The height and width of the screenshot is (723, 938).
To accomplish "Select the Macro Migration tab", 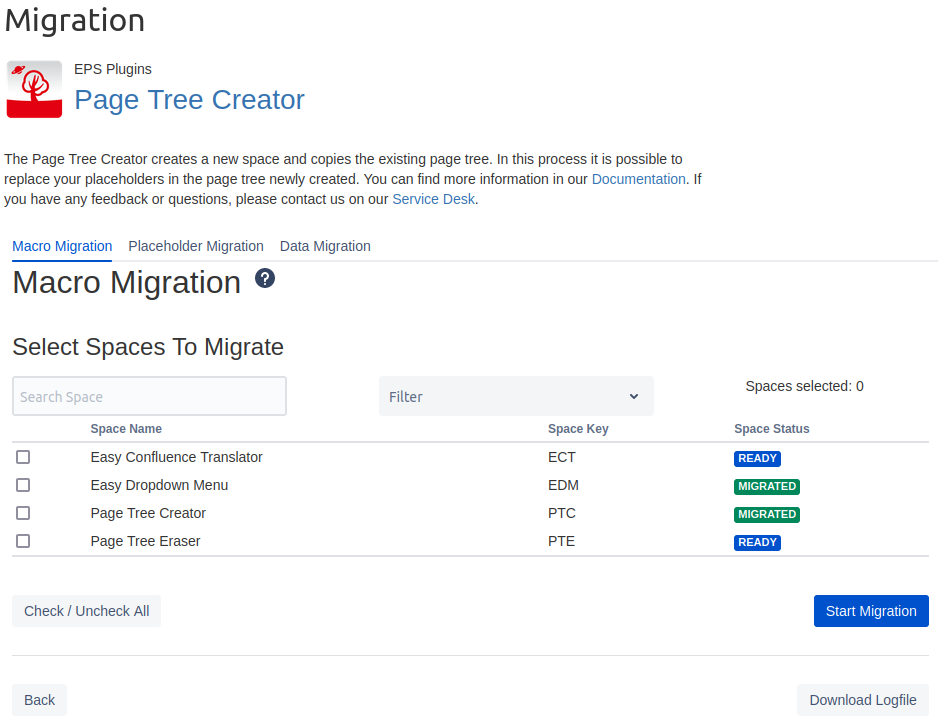I will pyautogui.click(x=62, y=246).
